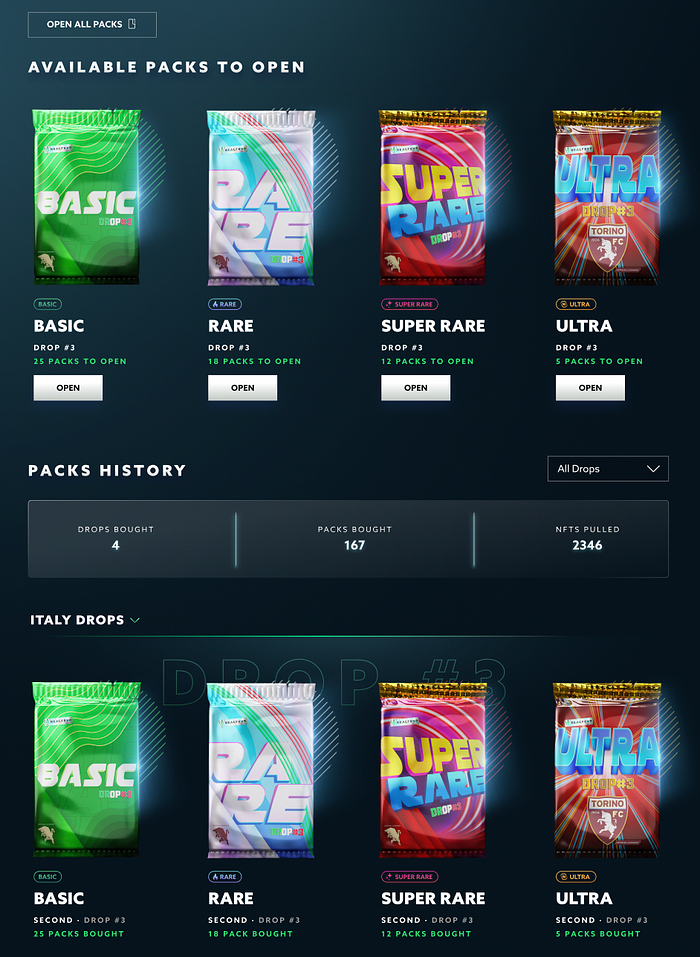Open the Rare Drop #3 pack
The image size is (700, 957).
(x=242, y=388)
